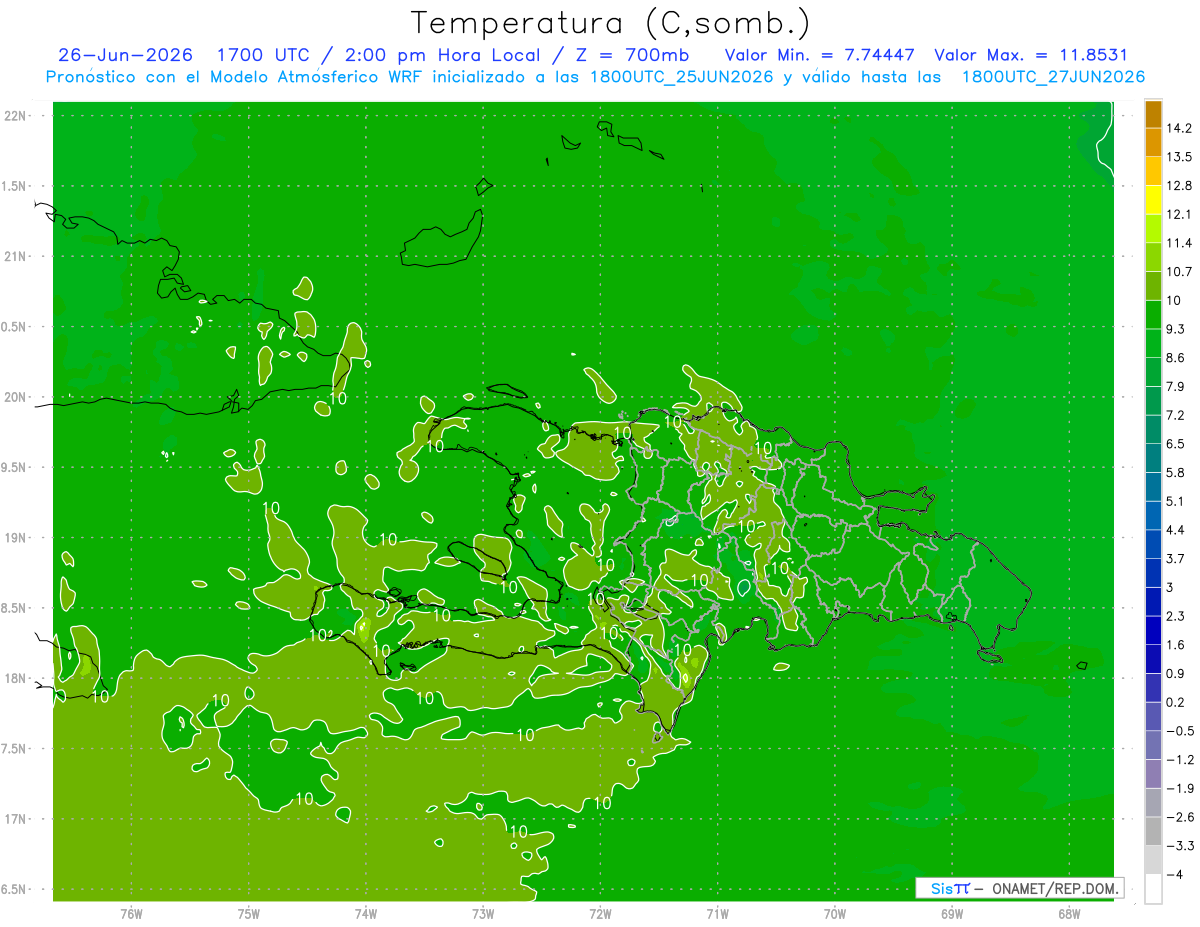
Task: Click the '5.1' value on the color bar
Action: 1176,501
